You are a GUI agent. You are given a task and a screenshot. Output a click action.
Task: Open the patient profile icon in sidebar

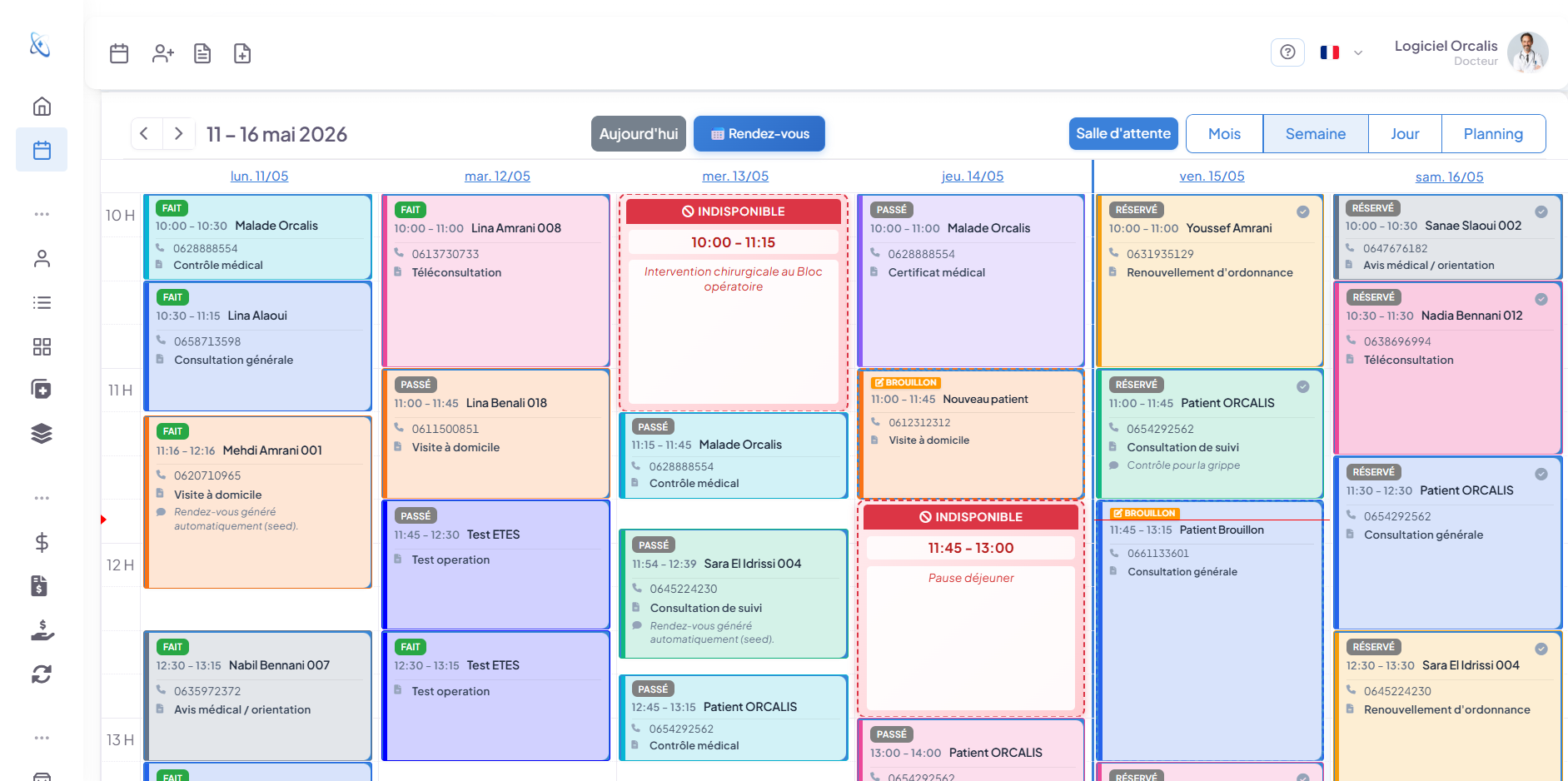click(42, 259)
